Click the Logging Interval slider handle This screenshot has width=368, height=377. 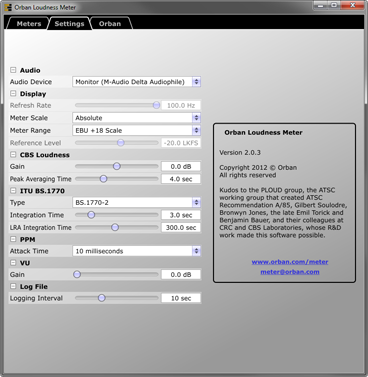(x=102, y=298)
